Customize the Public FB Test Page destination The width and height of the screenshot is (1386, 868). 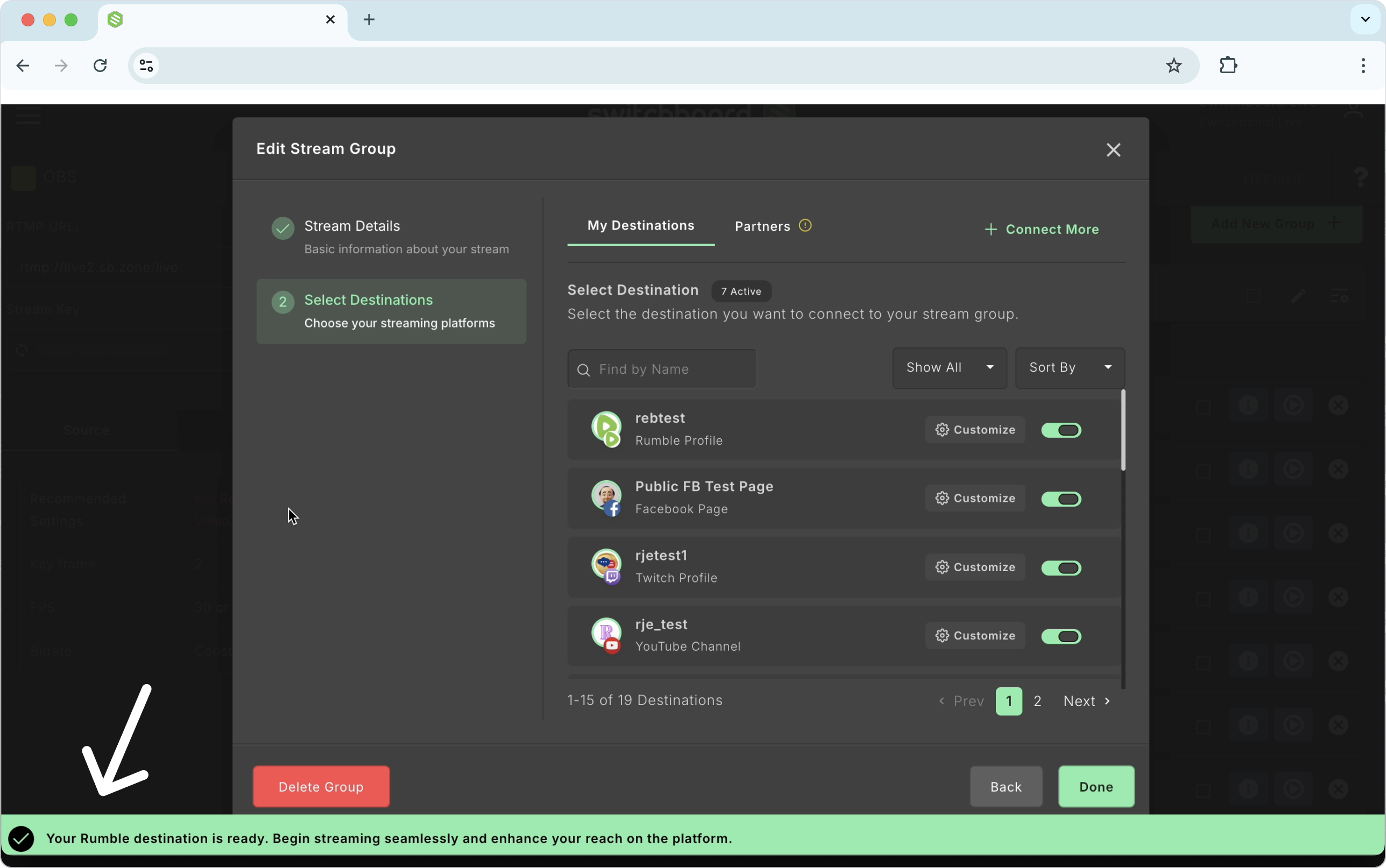pos(975,499)
